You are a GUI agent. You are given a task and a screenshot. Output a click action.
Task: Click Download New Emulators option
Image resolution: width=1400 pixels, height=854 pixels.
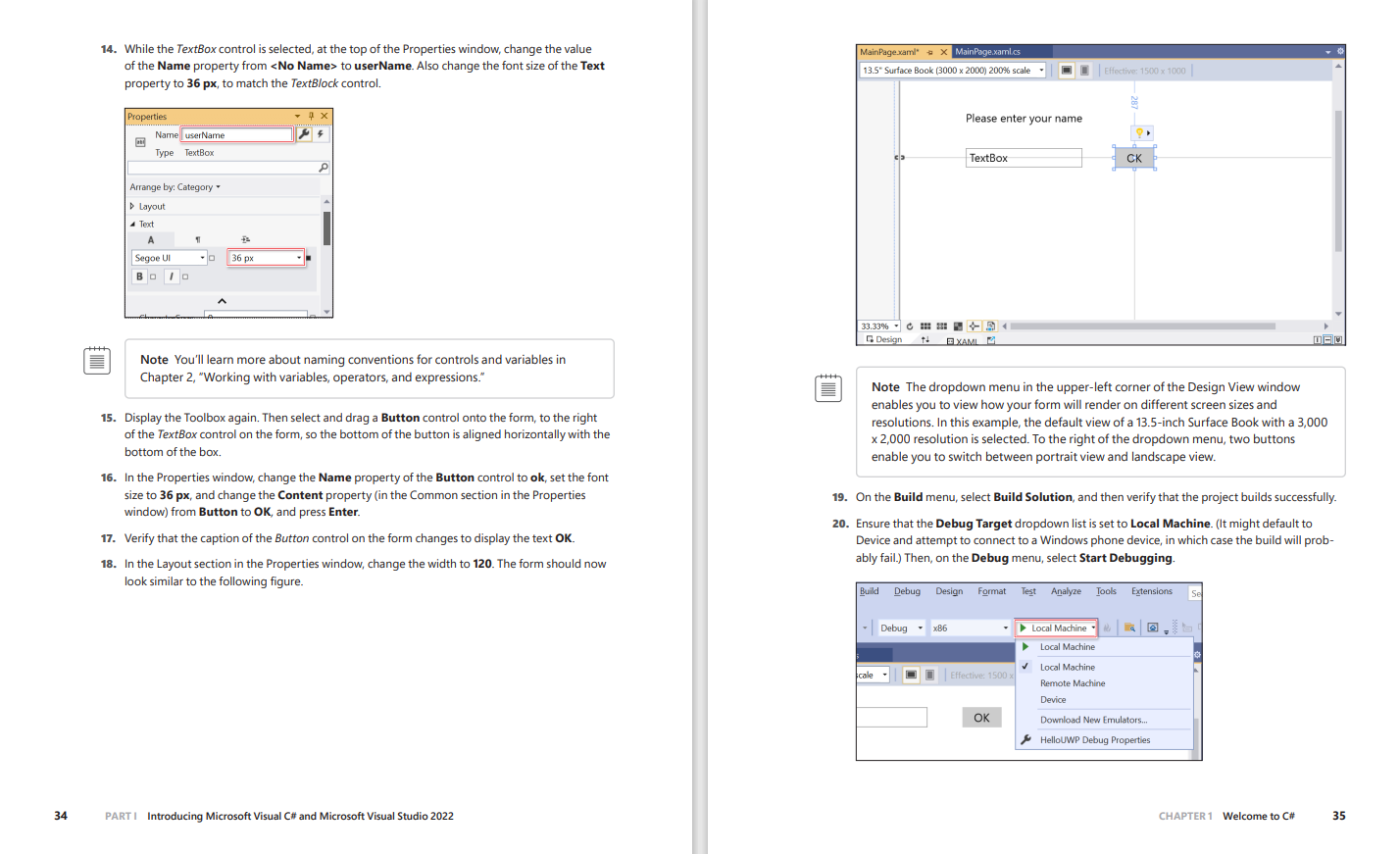click(1093, 720)
